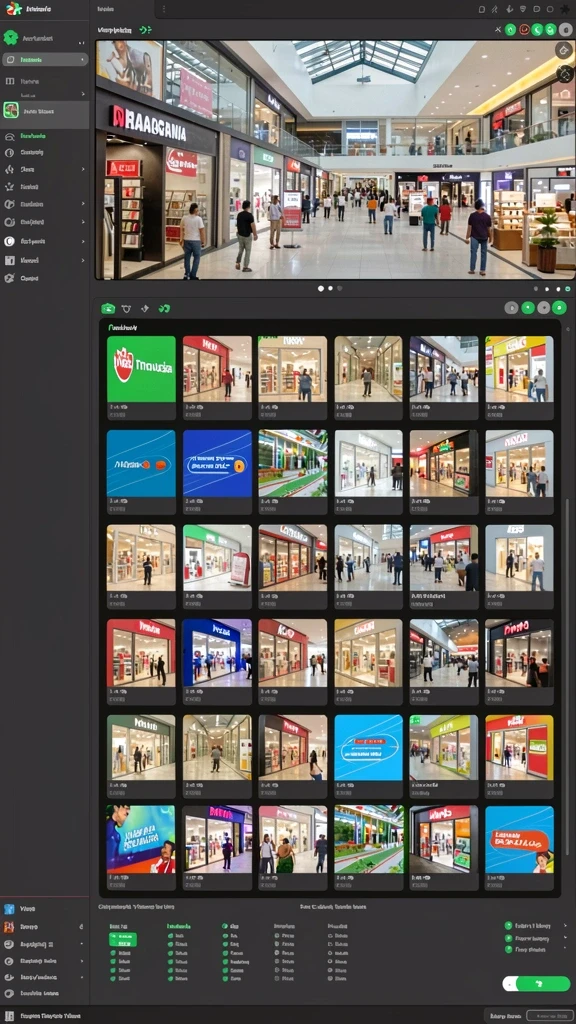The image size is (576, 1024).
Task: Select the text tab in the top title bar
Action: [107, 9]
